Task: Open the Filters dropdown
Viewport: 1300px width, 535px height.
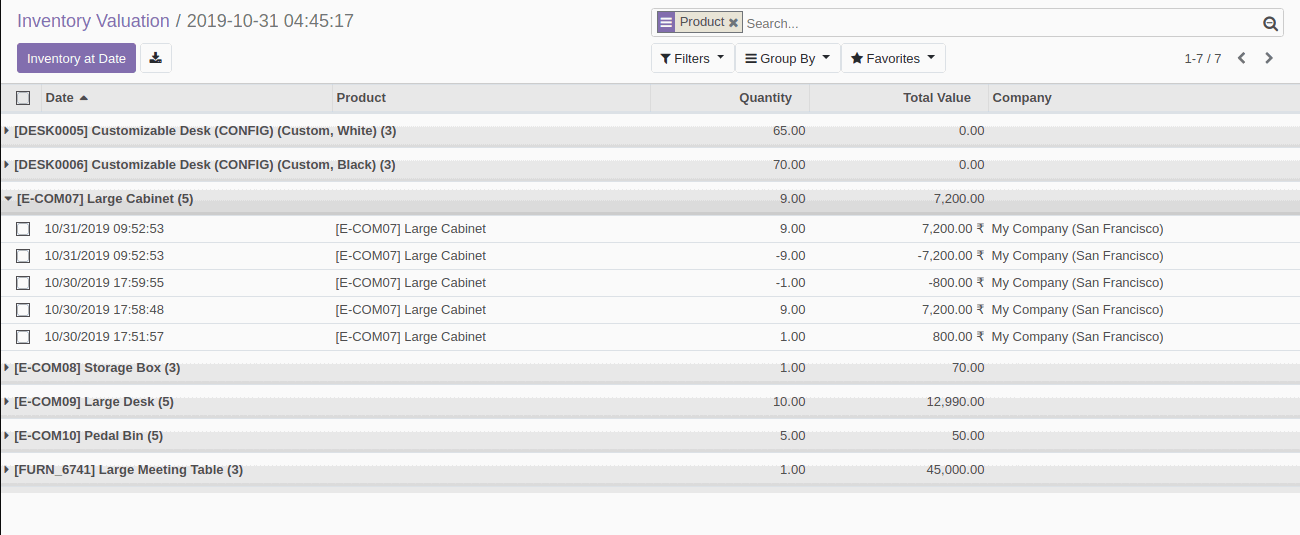Action: point(692,58)
